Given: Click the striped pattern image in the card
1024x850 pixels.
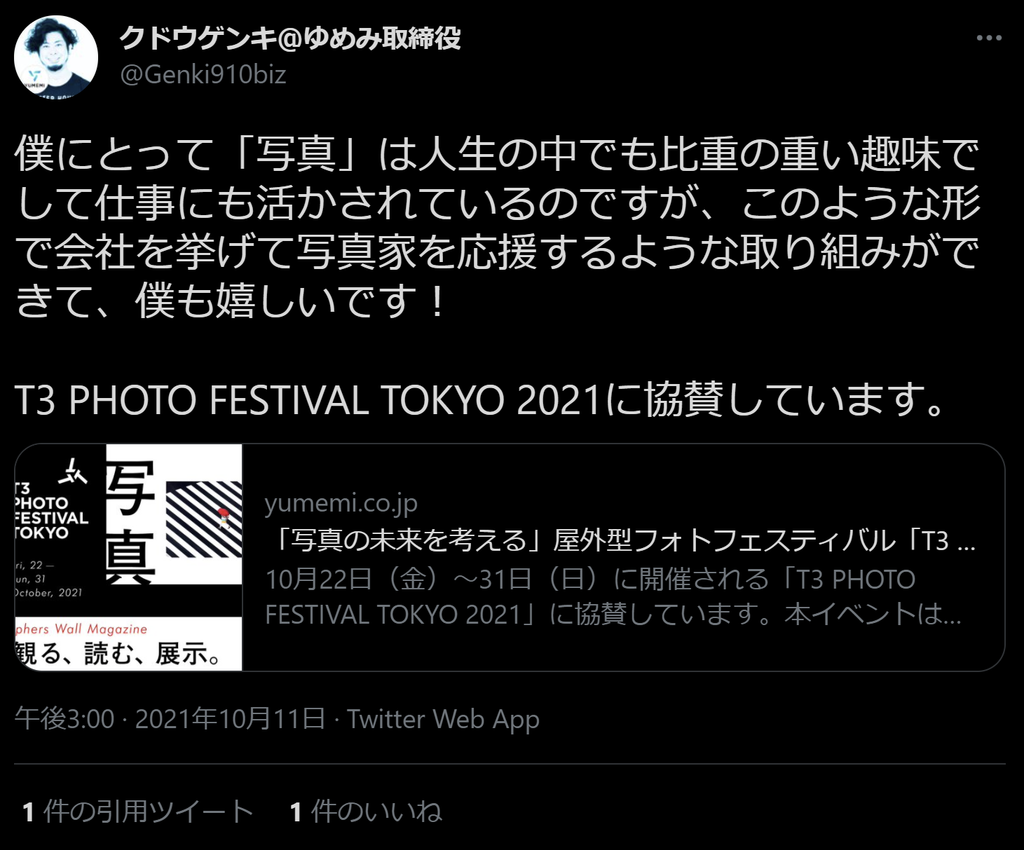Looking at the screenshot, I should tap(204, 520).
